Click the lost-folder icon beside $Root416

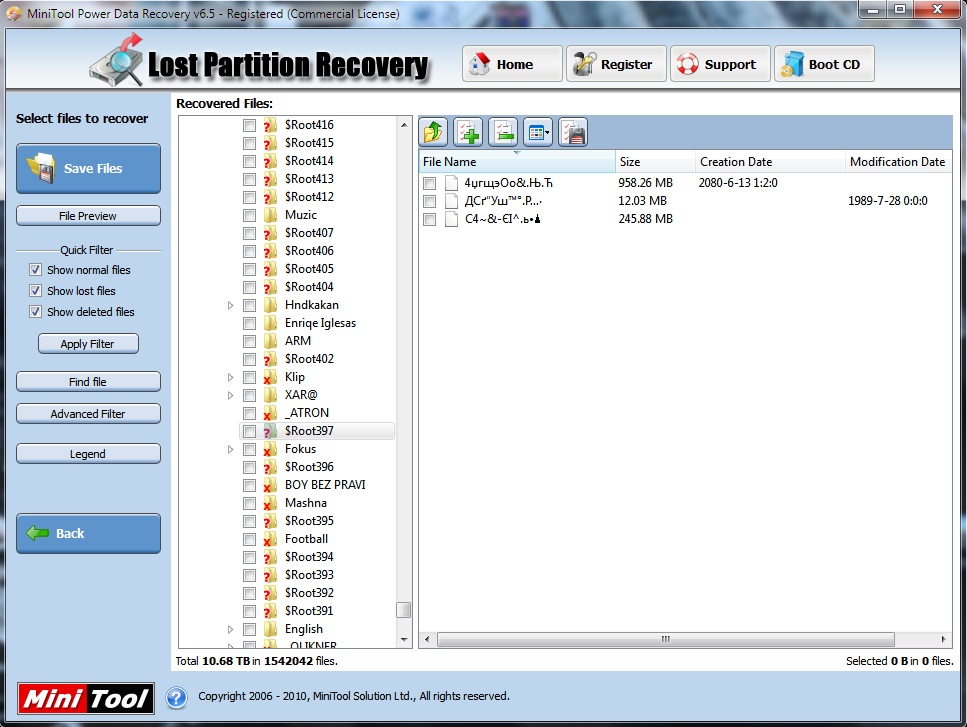[x=270, y=125]
